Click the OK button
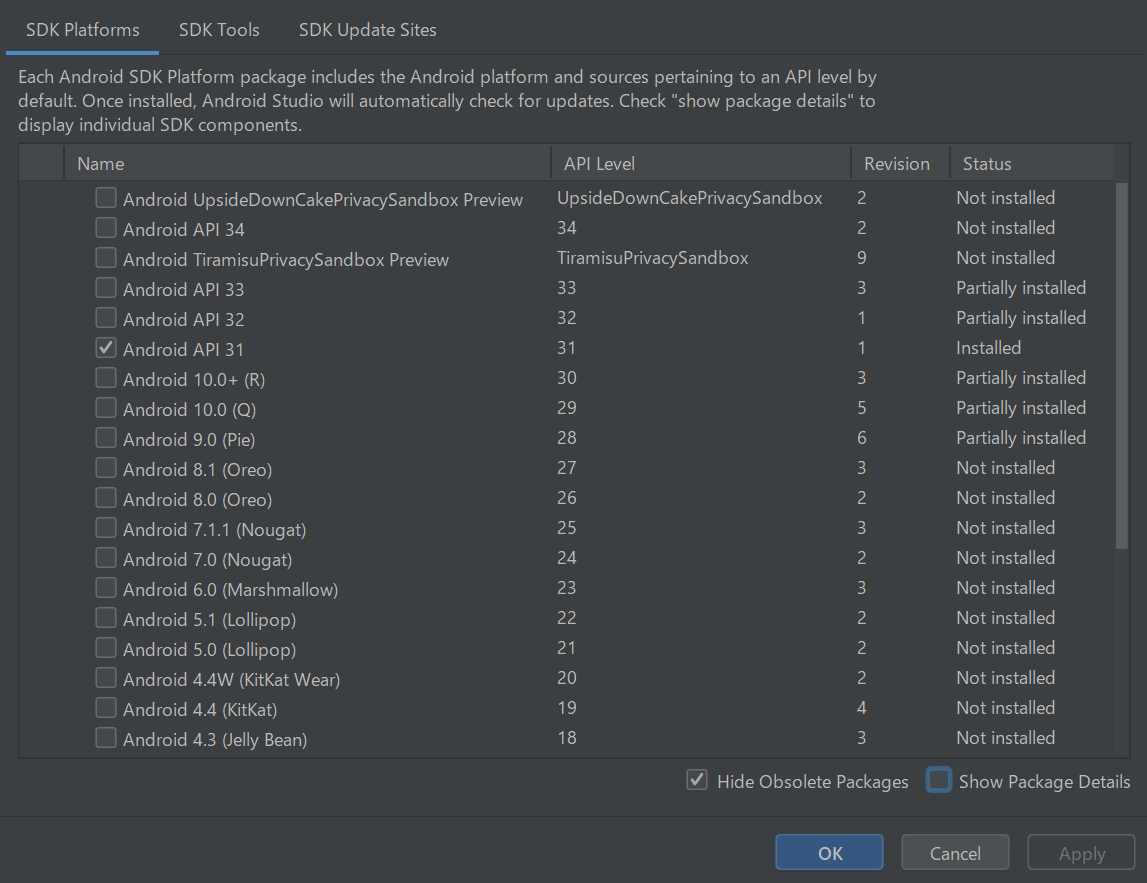 (830, 853)
